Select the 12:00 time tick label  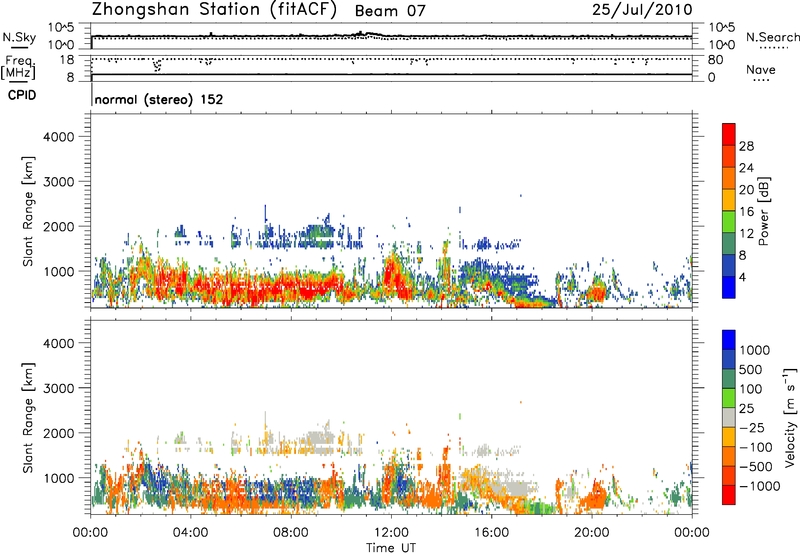[391, 533]
